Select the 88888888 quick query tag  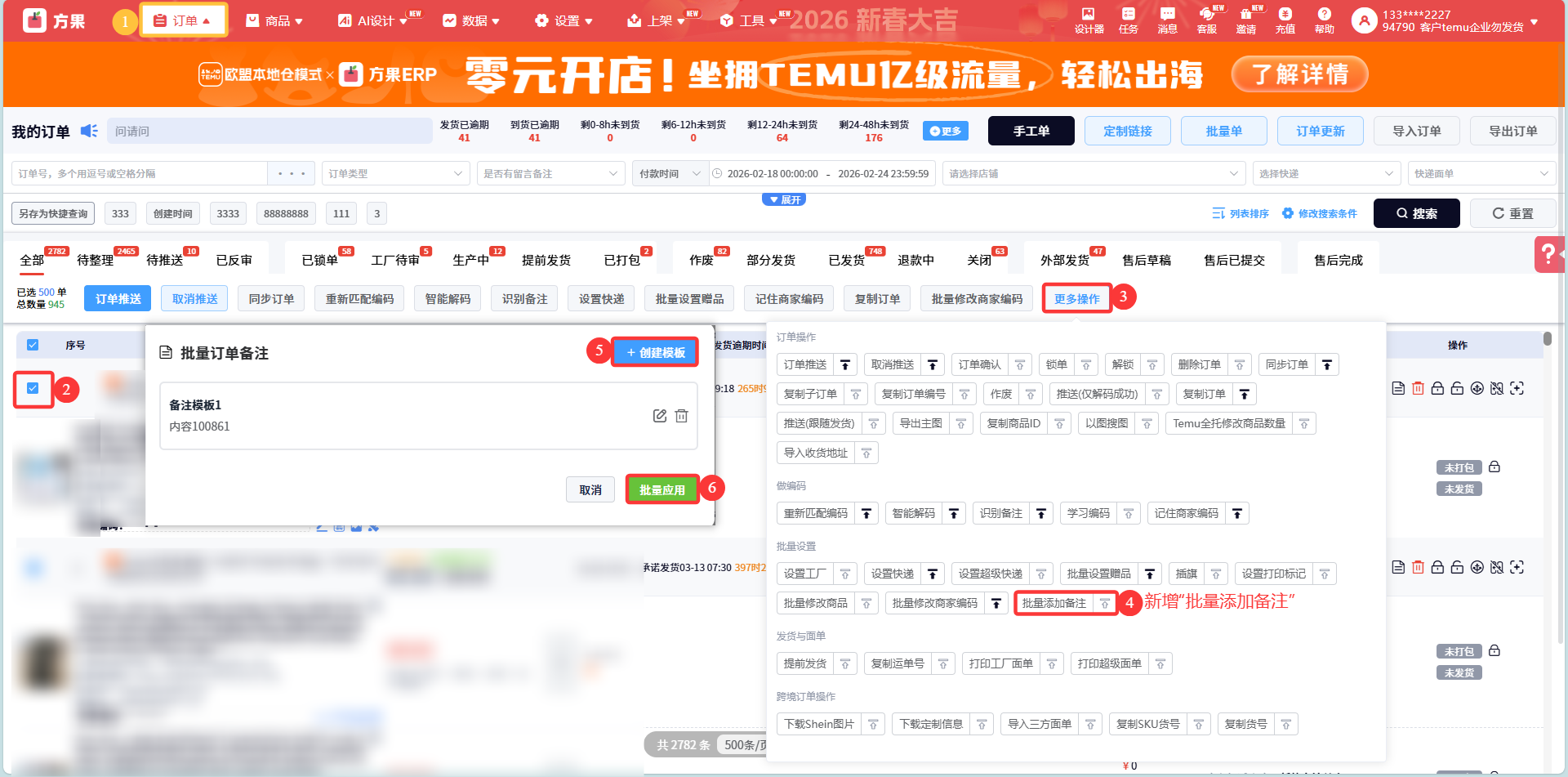click(286, 213)
